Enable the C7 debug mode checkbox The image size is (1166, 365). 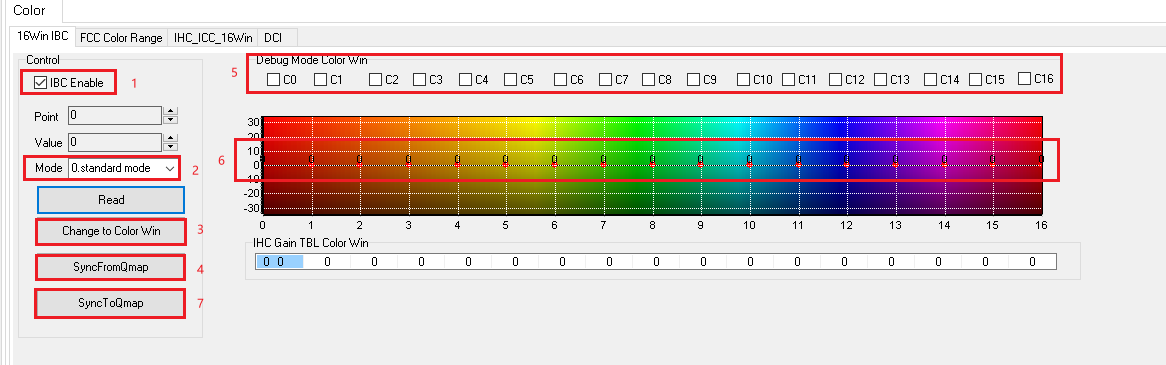coord(605,79)
